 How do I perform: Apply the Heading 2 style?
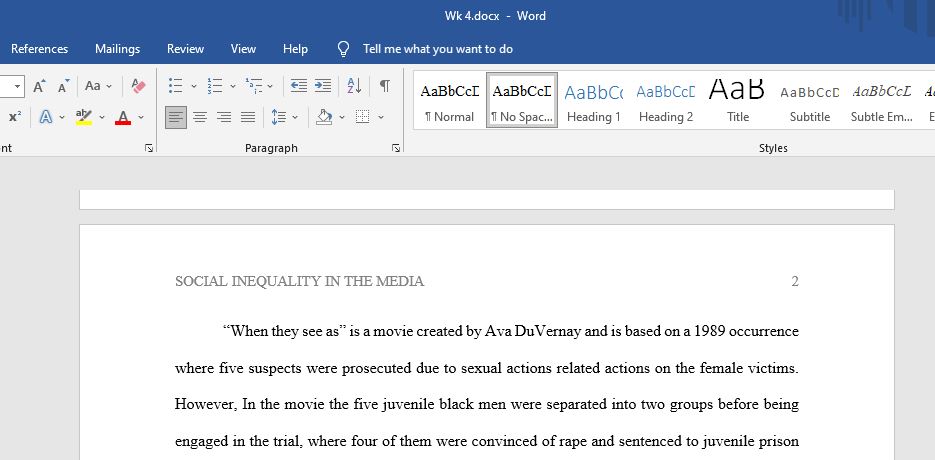[665, 100]
